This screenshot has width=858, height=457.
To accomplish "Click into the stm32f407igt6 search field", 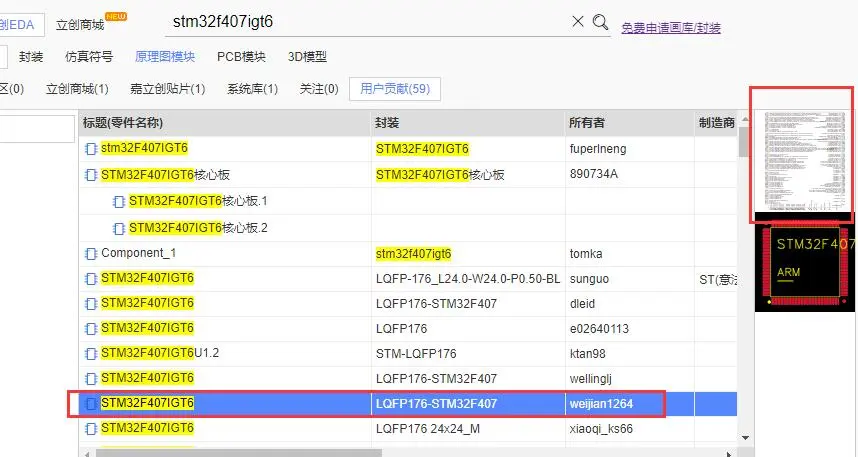I will coord(360,22).
